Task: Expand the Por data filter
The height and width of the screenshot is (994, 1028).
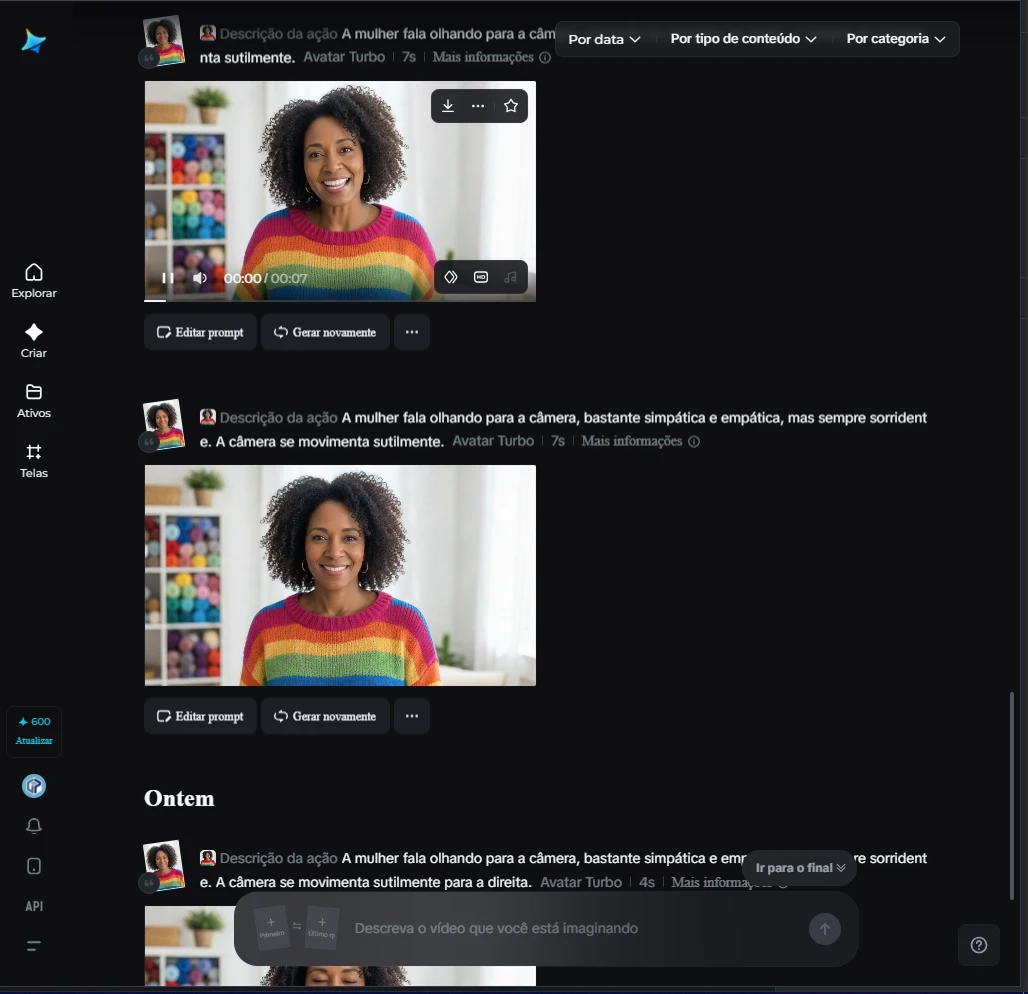Action: (604, 39)
